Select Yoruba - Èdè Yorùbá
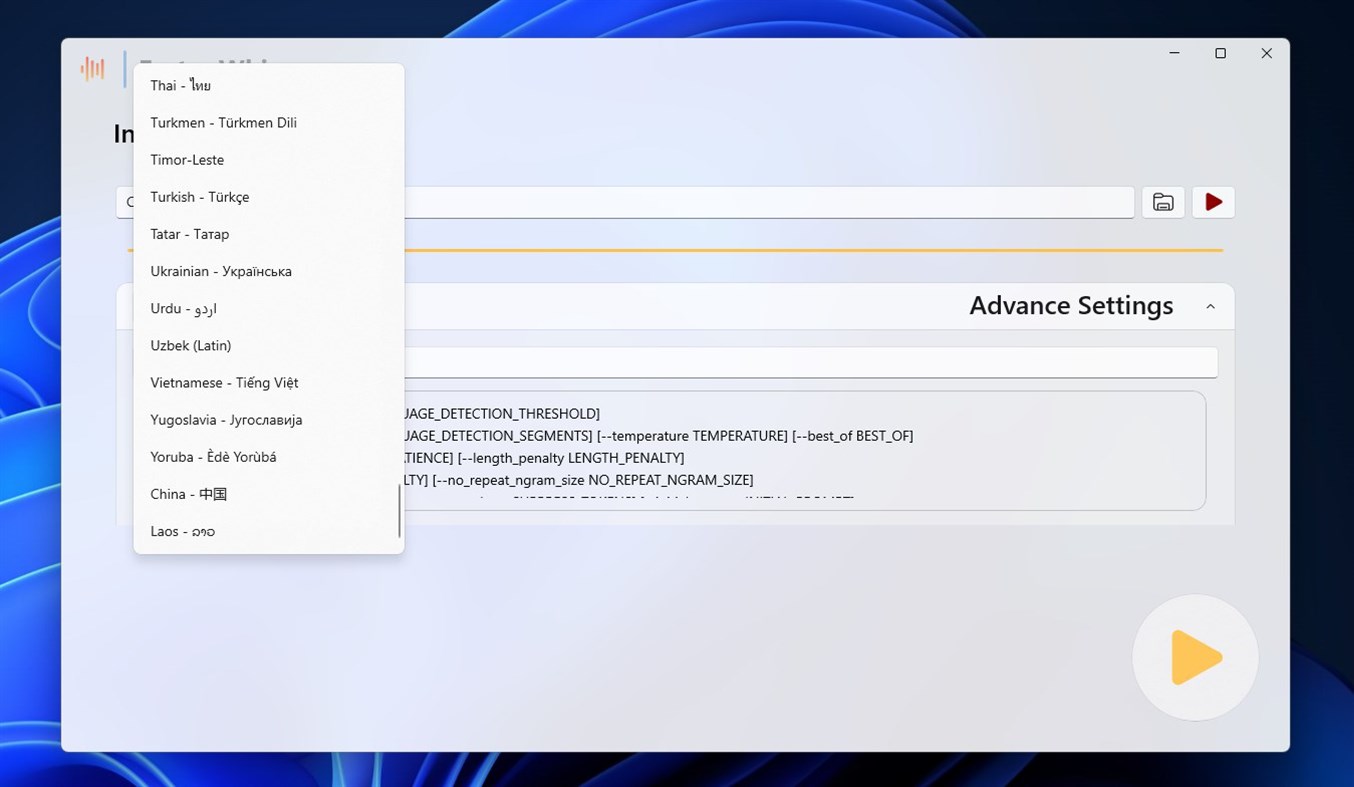The width and height of the screenshot is (1354, 787). tap(268, 456)
